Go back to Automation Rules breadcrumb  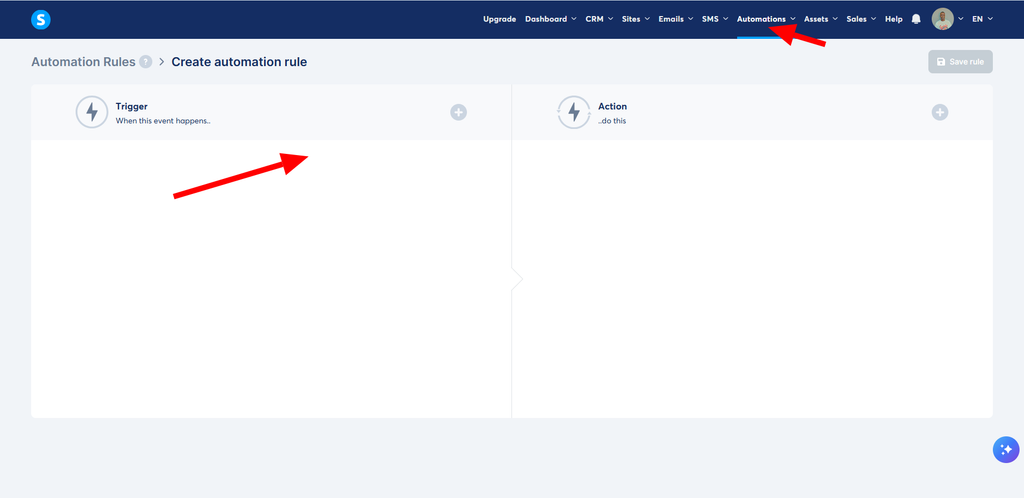[x=83, y=62]
